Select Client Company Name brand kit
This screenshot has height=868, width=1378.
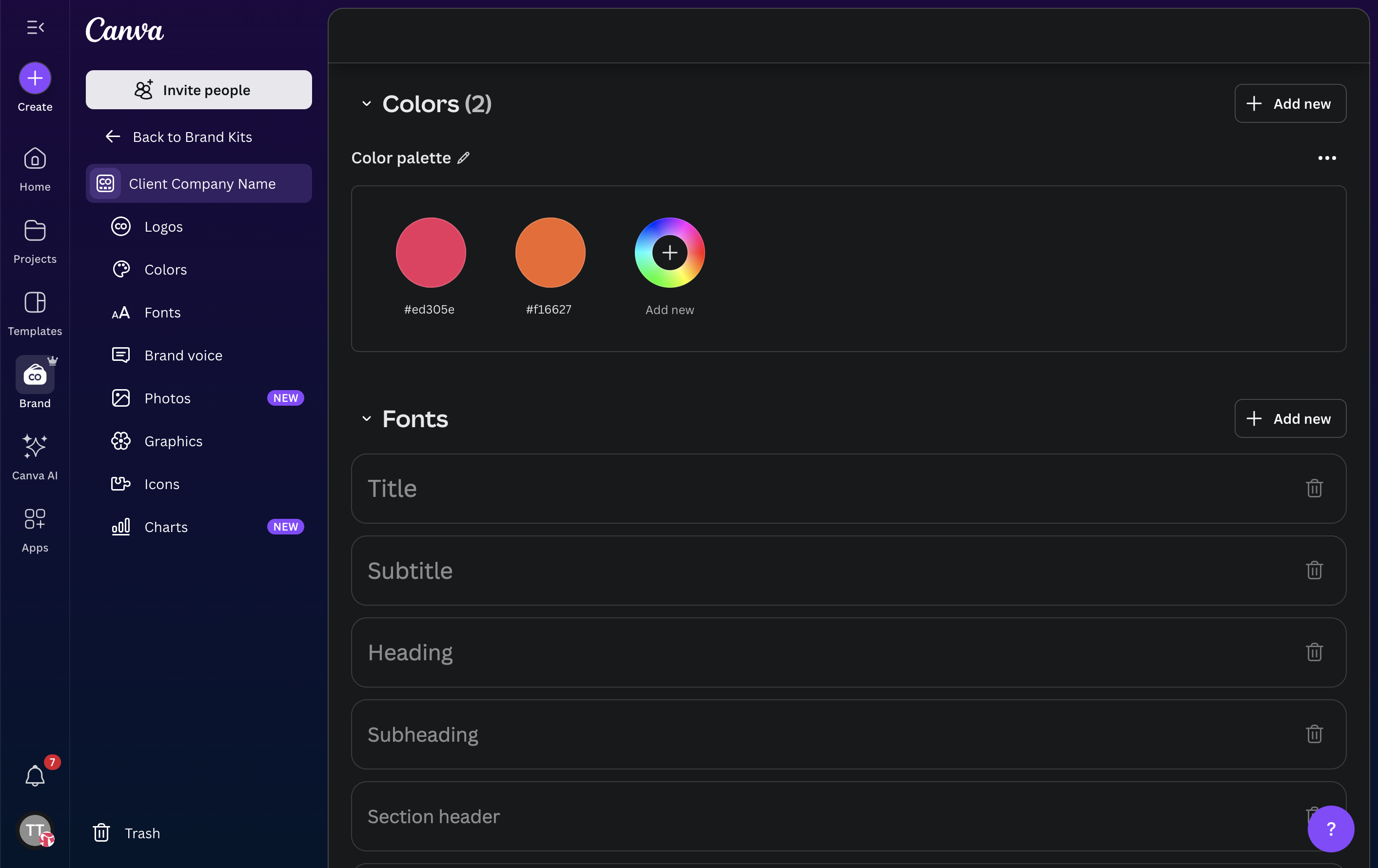point(198,184)
